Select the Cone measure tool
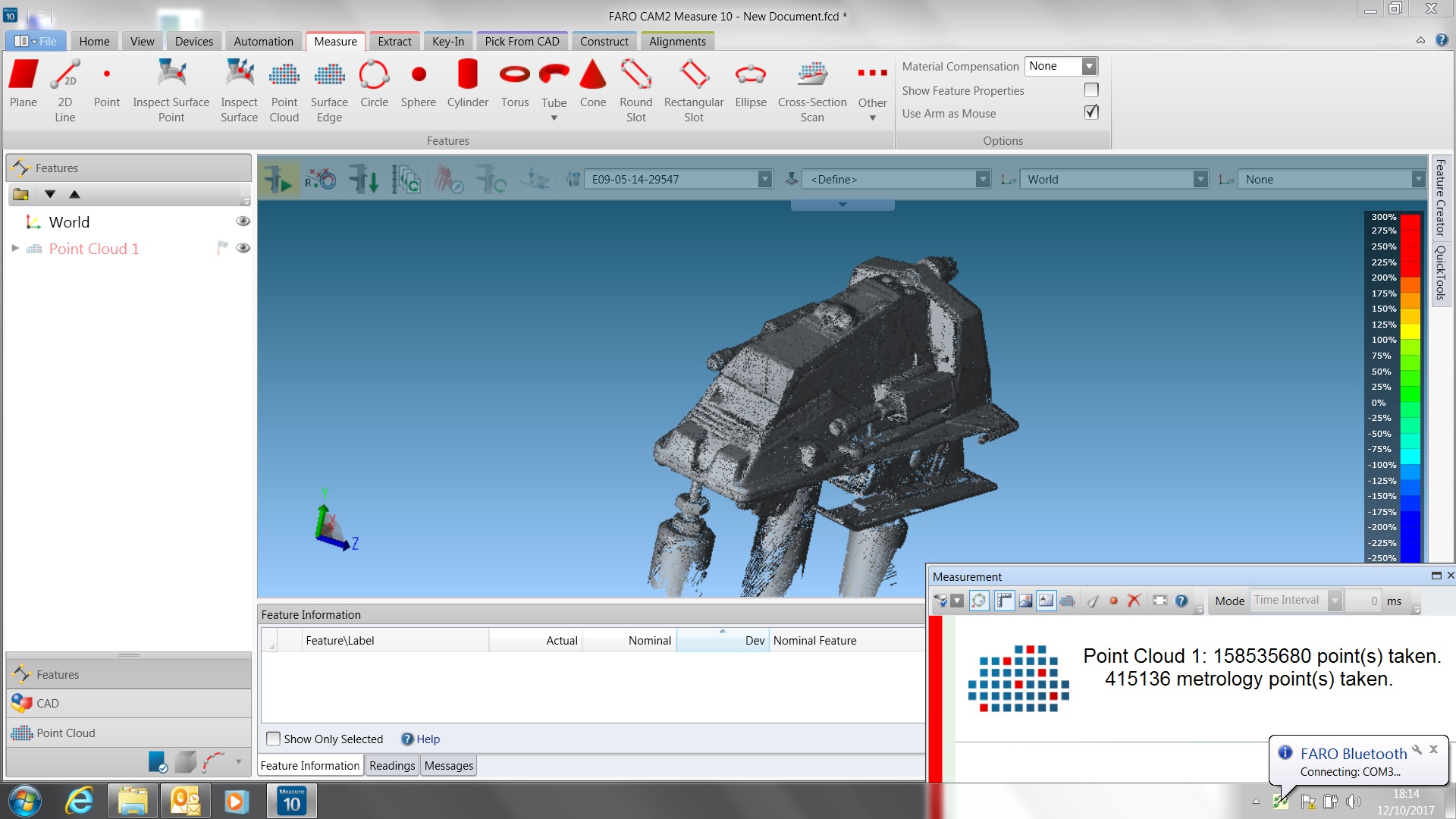 (593, 83)
